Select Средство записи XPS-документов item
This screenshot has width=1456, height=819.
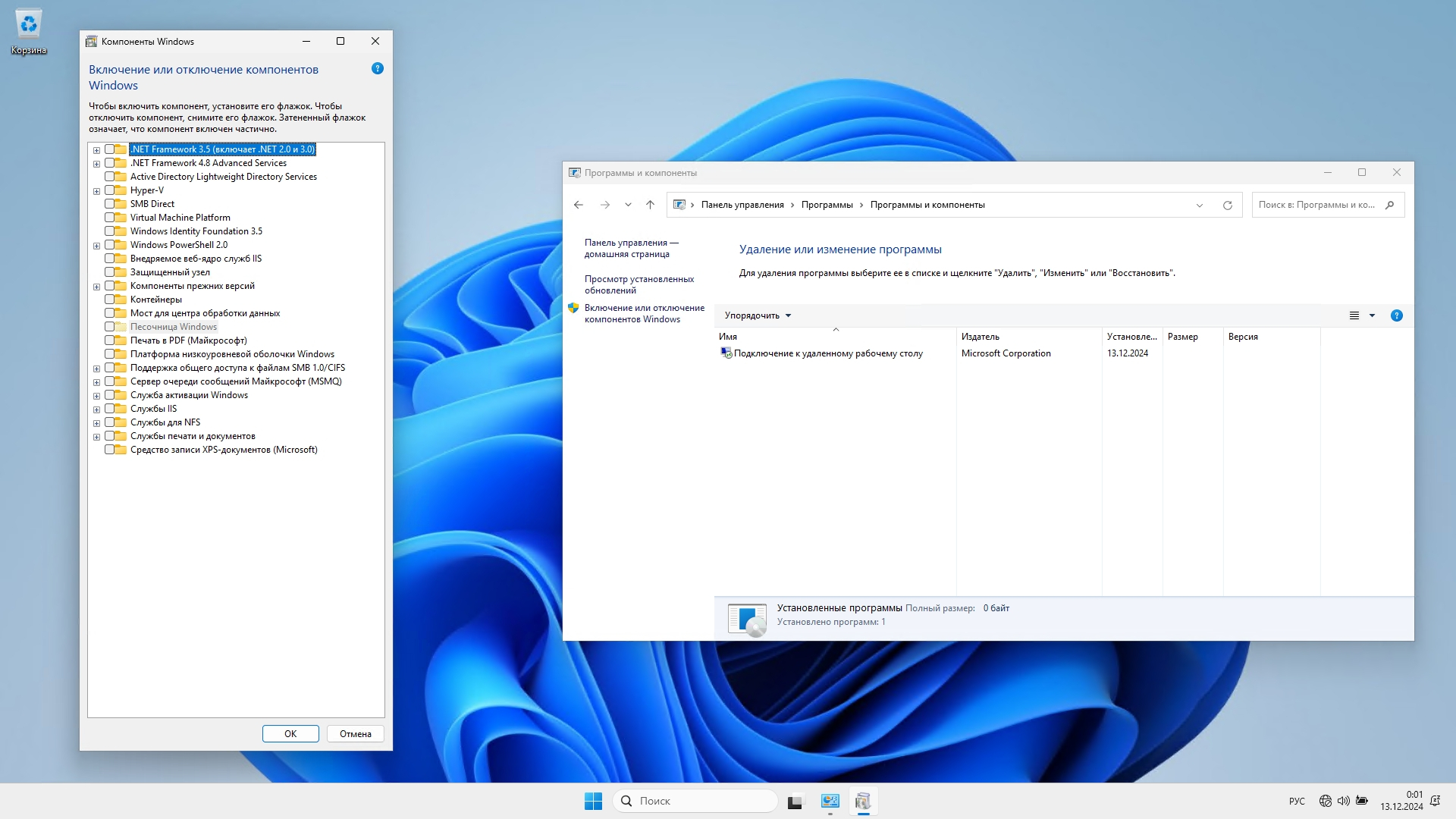pyautogui.click(x=224, y=450)
